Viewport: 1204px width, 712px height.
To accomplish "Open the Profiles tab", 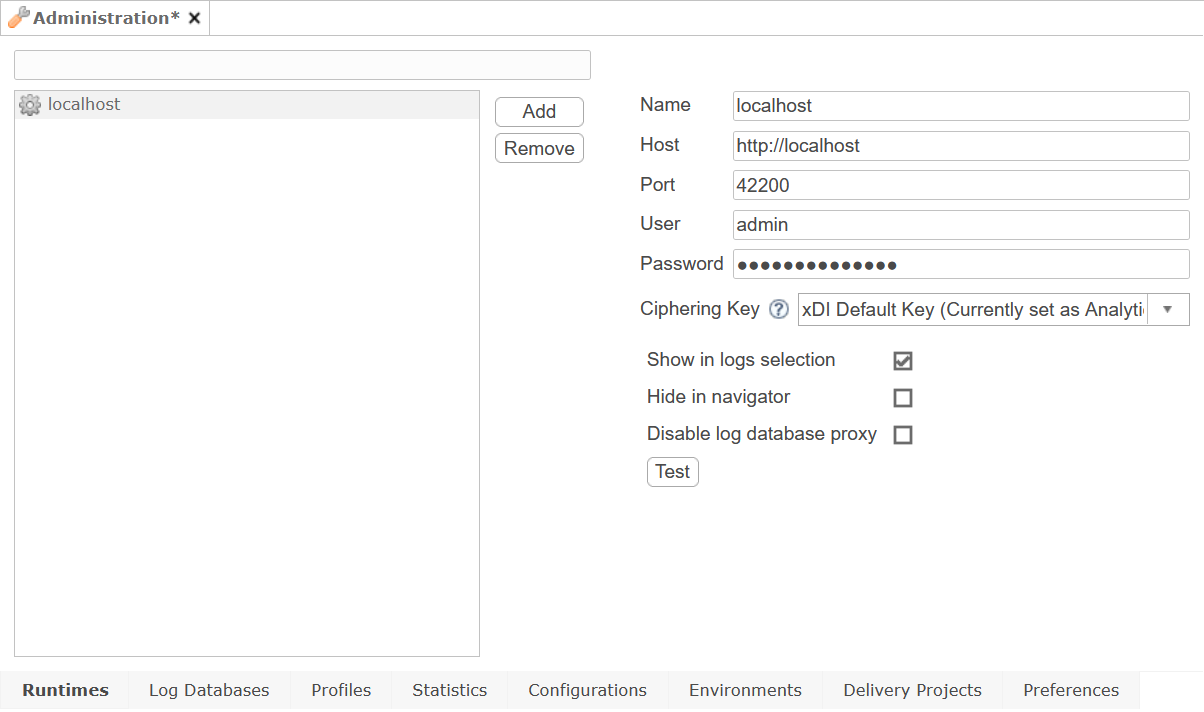I will (341, 690).
